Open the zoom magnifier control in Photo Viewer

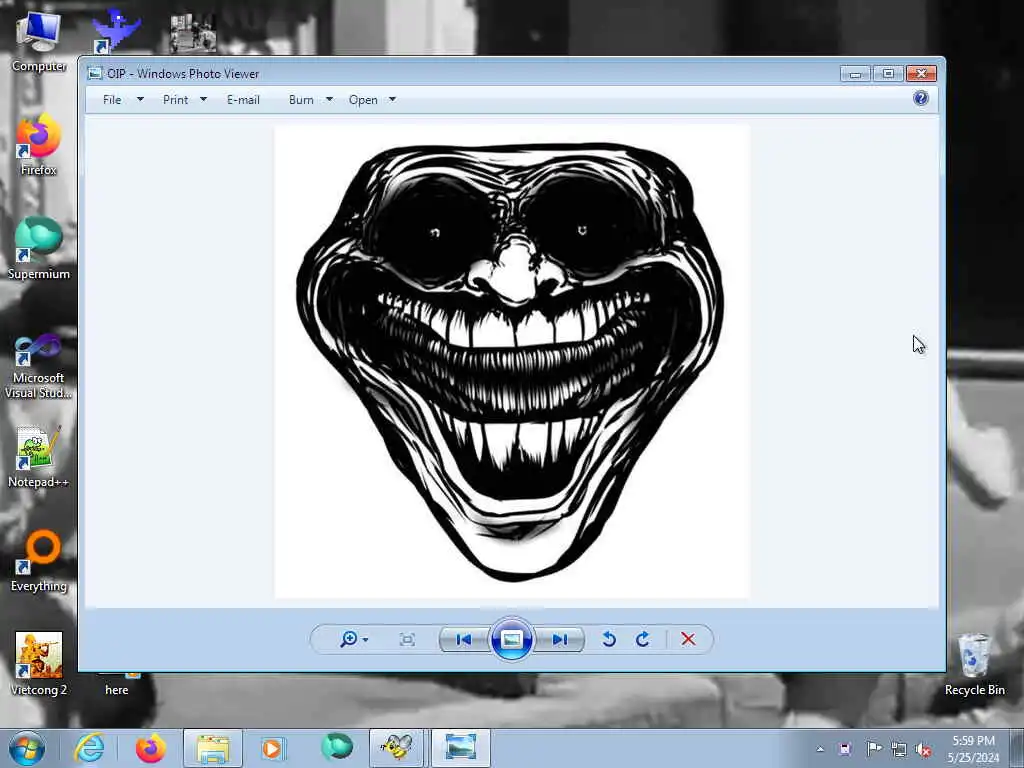[348, 639]
